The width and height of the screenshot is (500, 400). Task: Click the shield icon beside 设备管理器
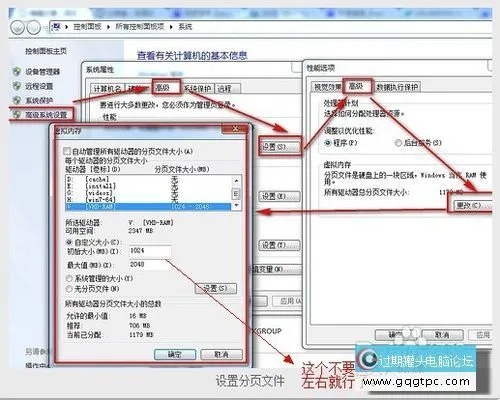tap(17, 71)
